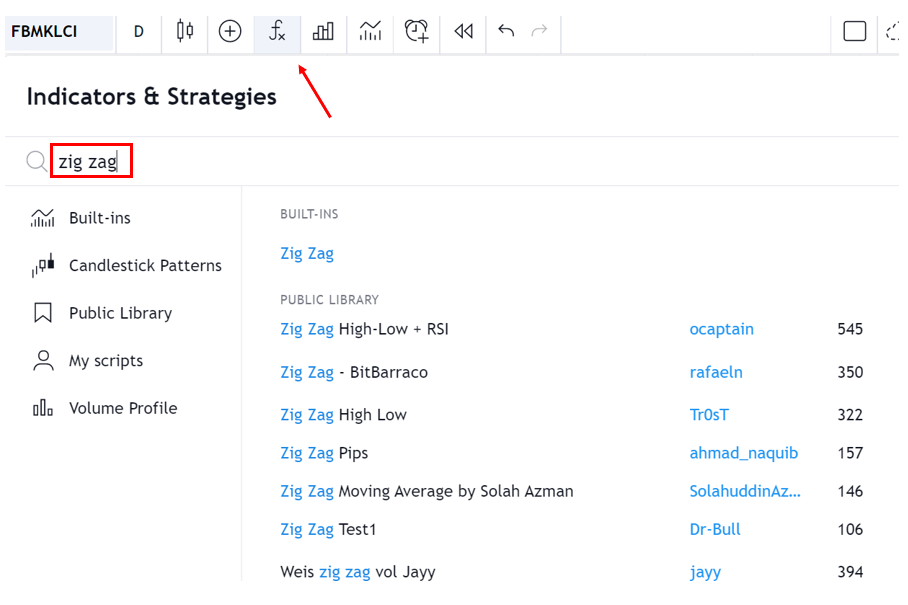Click the candlestick chart style icon
The height and width of the screenshot is (605, 908).
point(185,31)
